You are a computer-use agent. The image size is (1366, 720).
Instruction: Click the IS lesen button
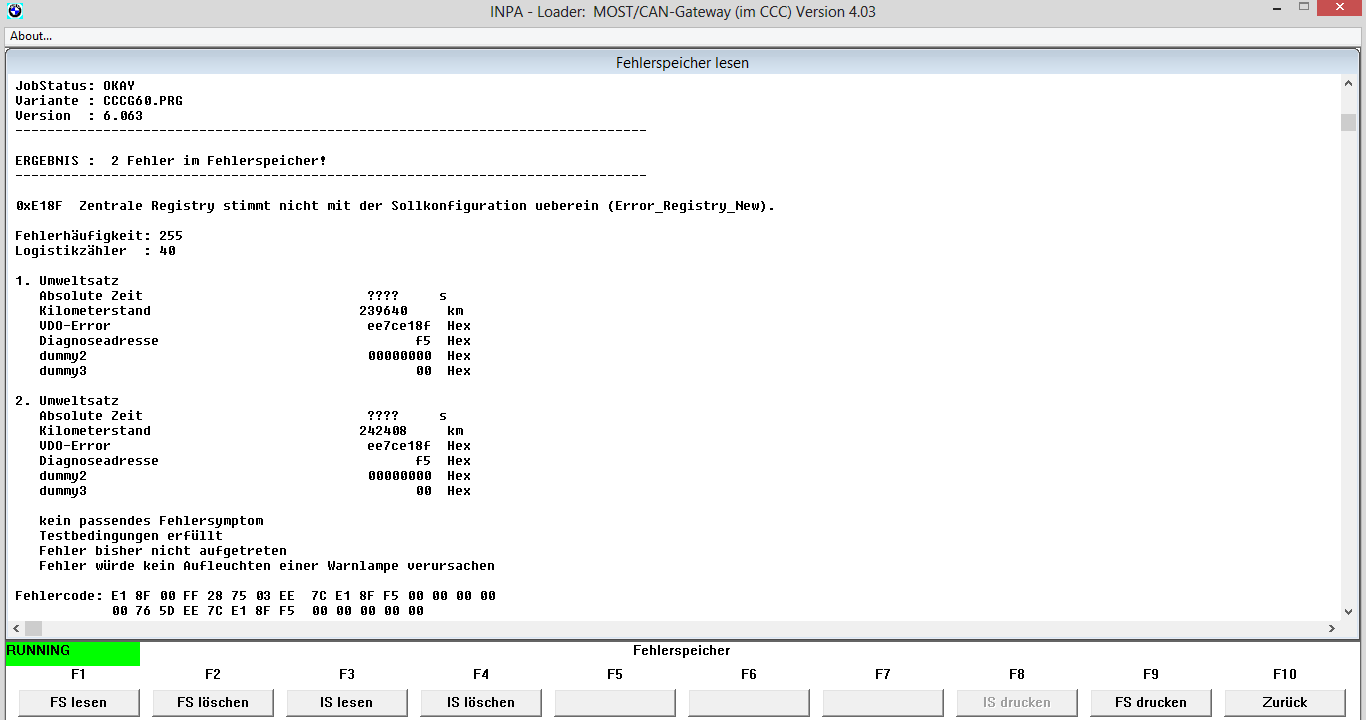(346, 702)
